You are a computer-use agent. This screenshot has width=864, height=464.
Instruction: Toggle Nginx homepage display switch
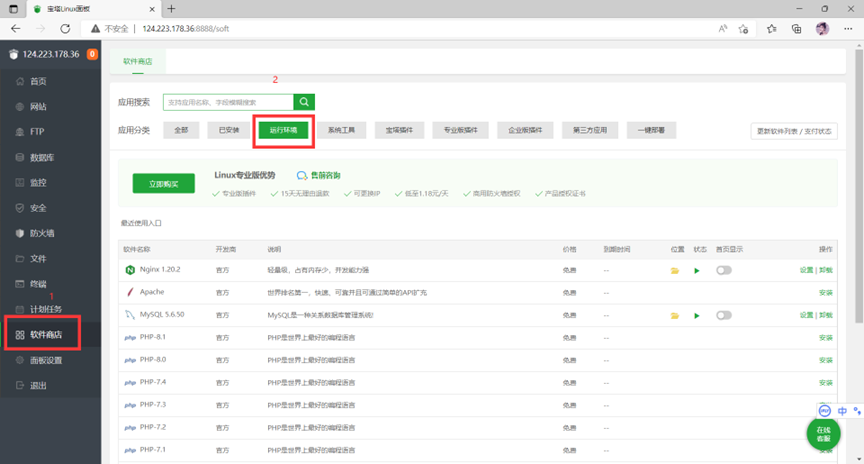pos(723,270)
